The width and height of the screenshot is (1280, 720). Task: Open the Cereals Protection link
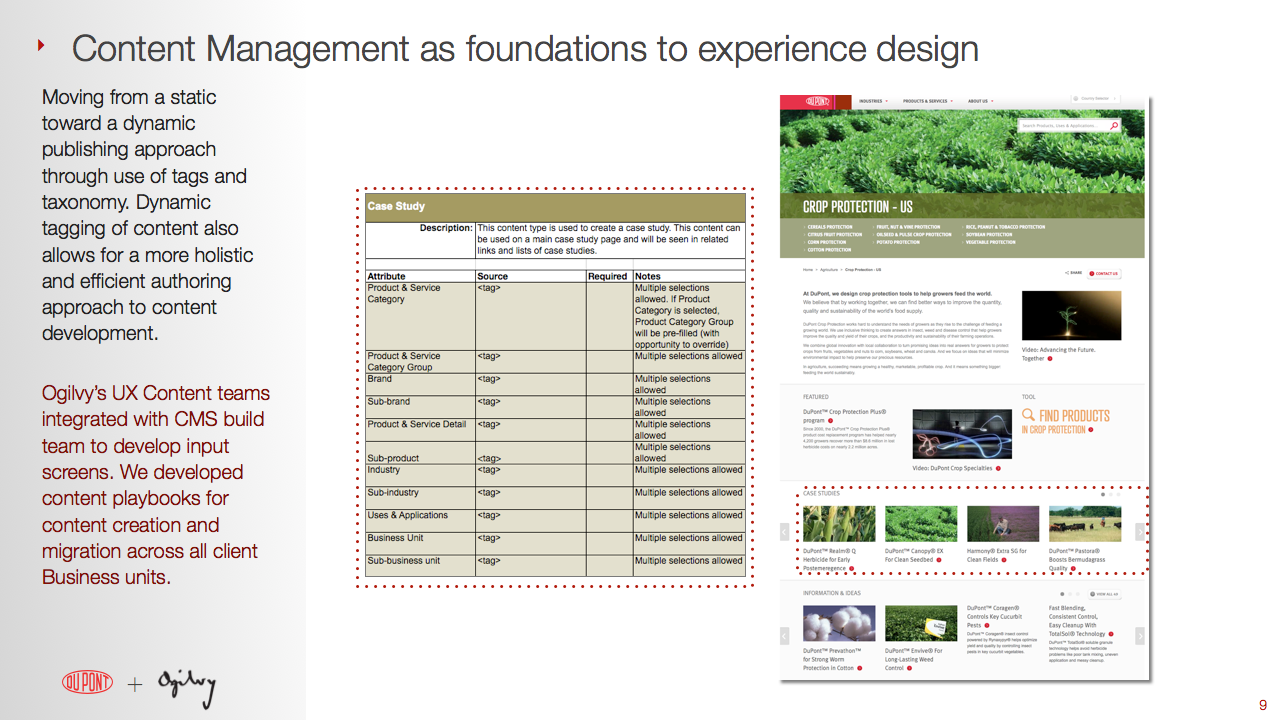[831, 227]
